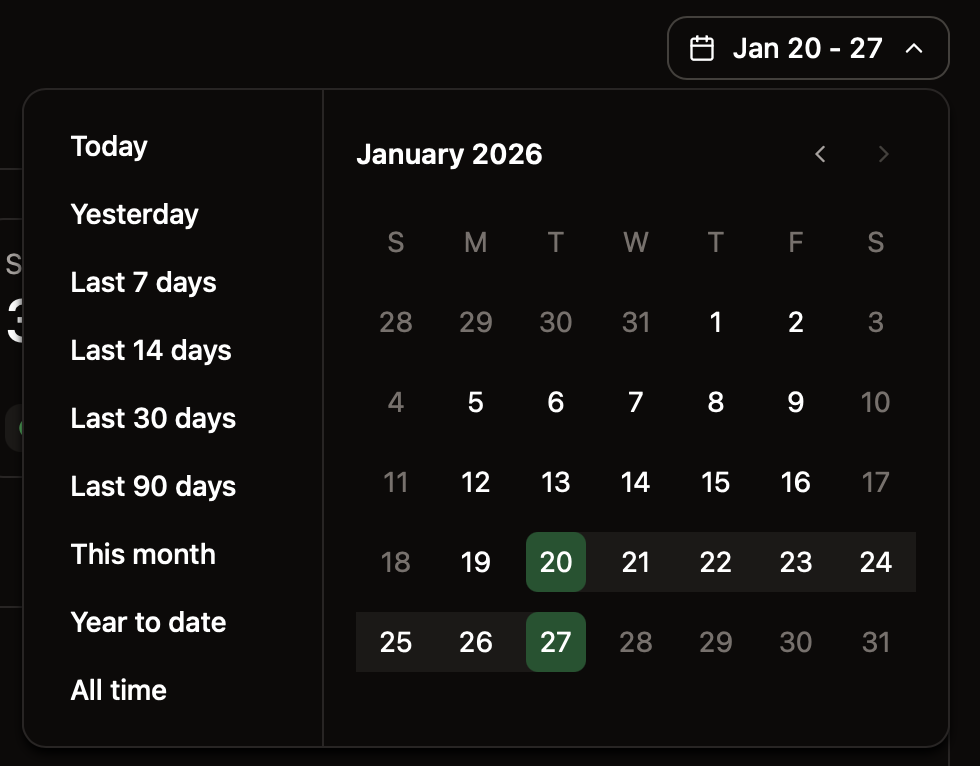Pick January 15 as a date
The height and width of the screenshot is (766, 980).
click(x=715, y=482)
